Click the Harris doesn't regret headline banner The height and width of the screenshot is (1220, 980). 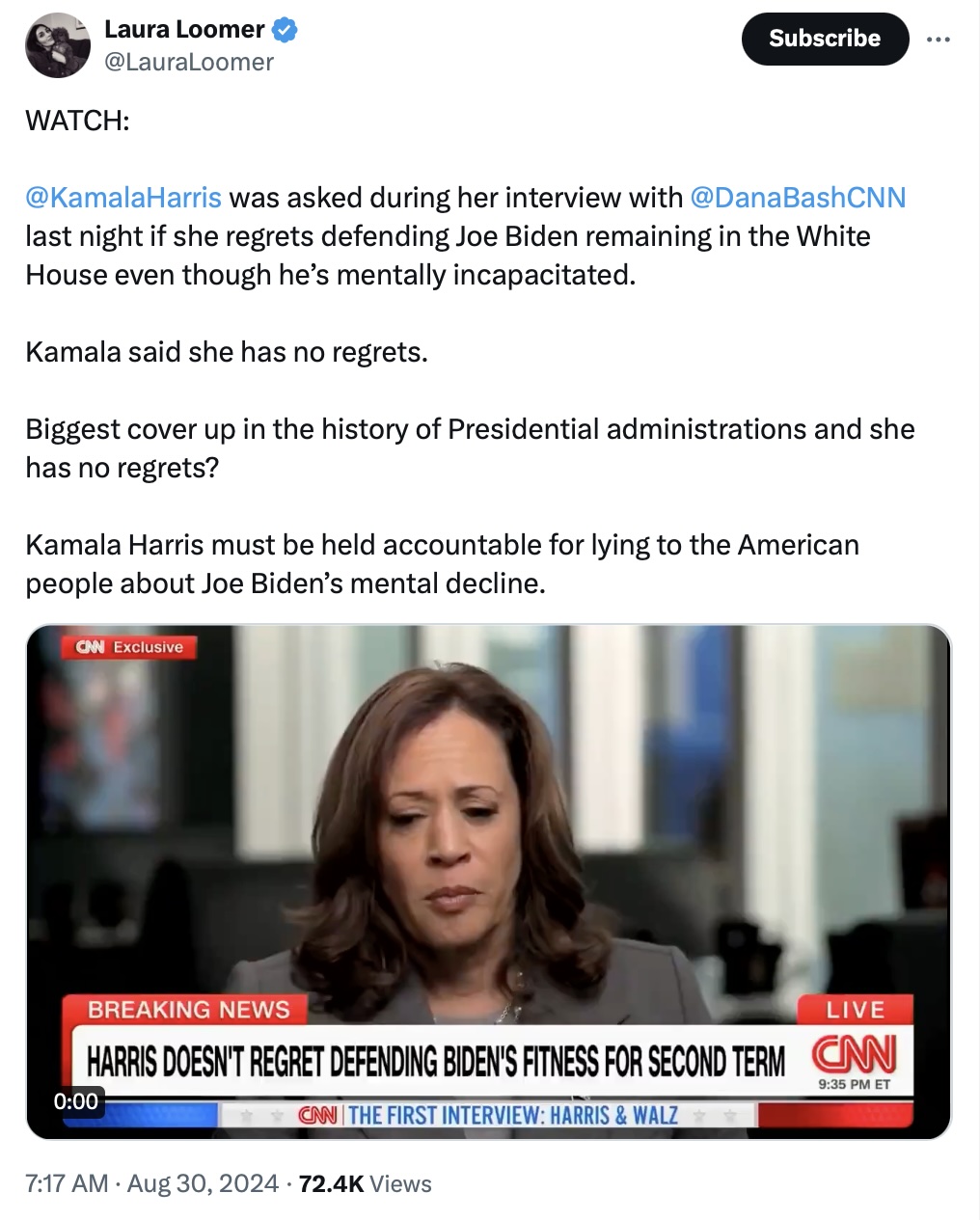pyautogui.click(x=436, y=1062)
